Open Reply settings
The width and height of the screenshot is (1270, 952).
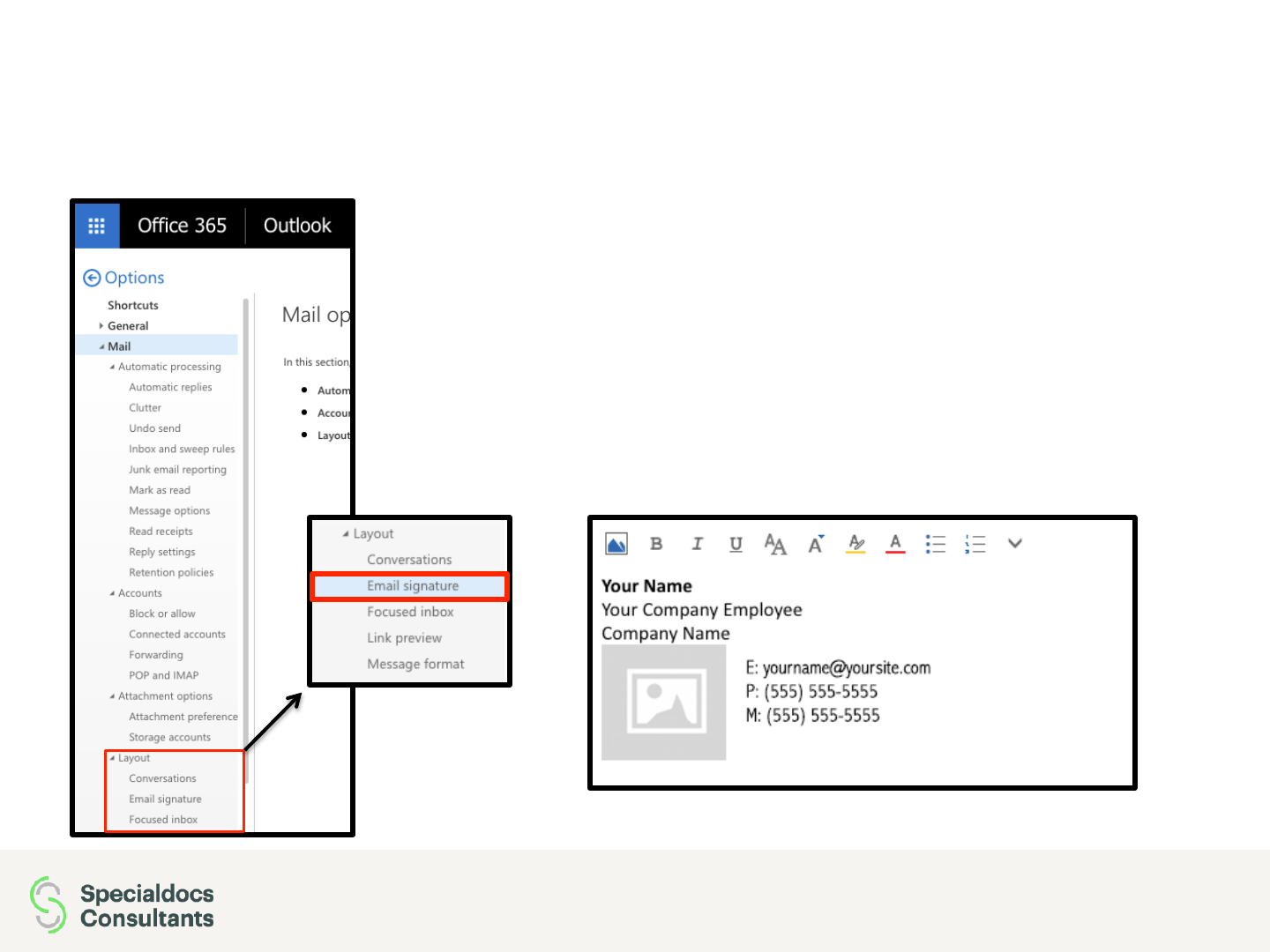click(162, 553)
